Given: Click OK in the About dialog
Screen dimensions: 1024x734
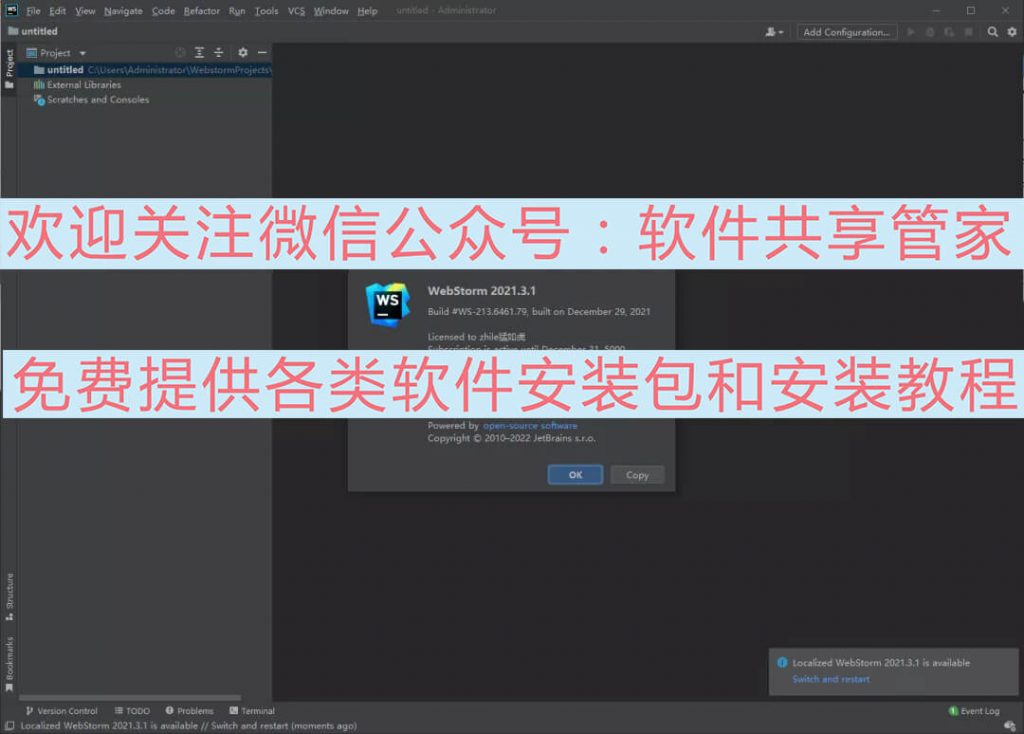Looking at the screenshot, I should click(x=575, y=475).
